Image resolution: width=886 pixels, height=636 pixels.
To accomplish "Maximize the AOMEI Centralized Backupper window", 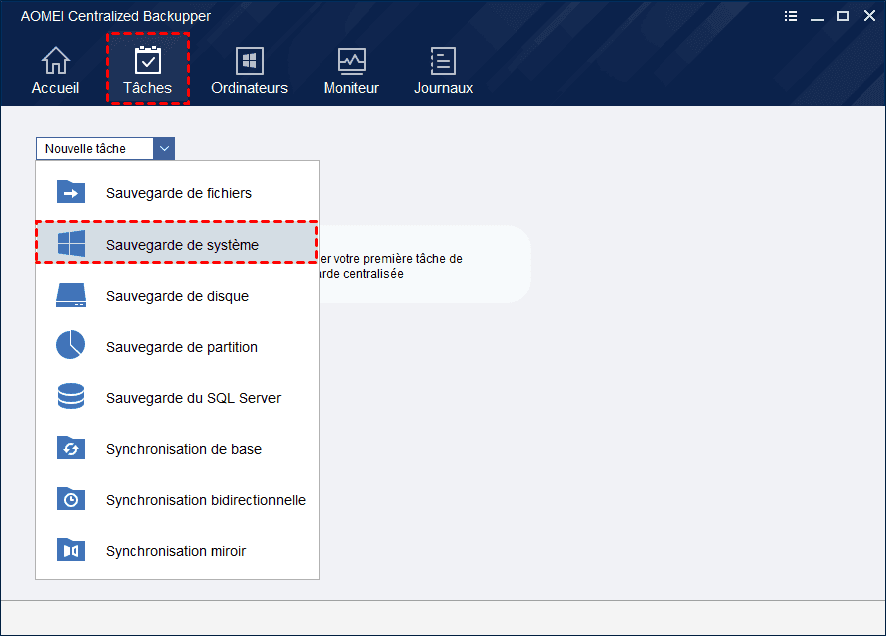I will [843, 16].
